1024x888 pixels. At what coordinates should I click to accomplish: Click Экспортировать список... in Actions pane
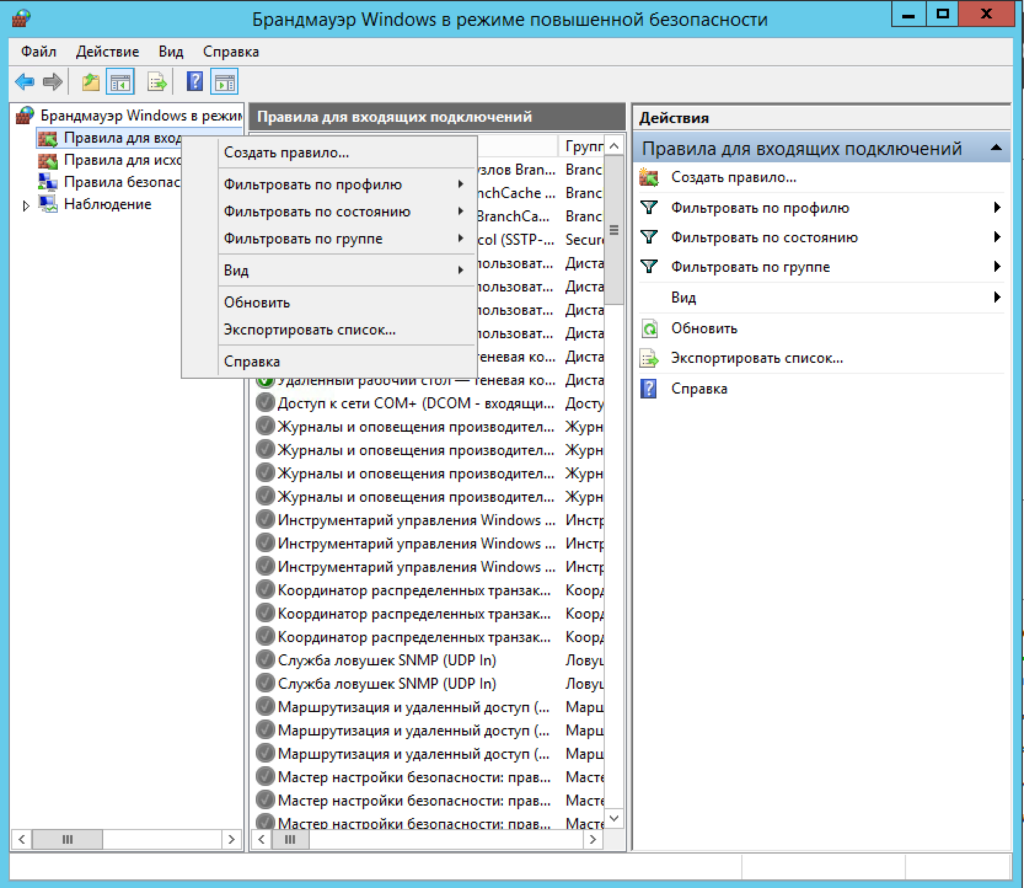[x=757, y=358]
